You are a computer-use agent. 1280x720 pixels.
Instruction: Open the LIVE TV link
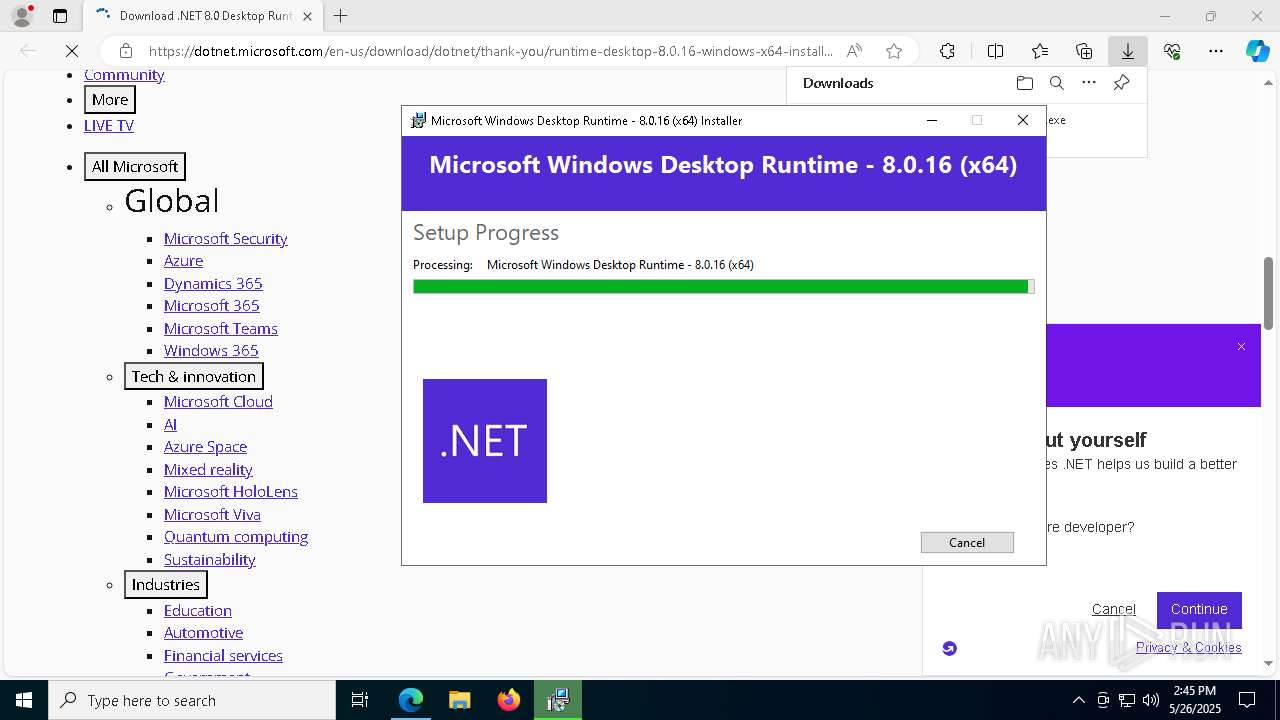tap(109, 125)
